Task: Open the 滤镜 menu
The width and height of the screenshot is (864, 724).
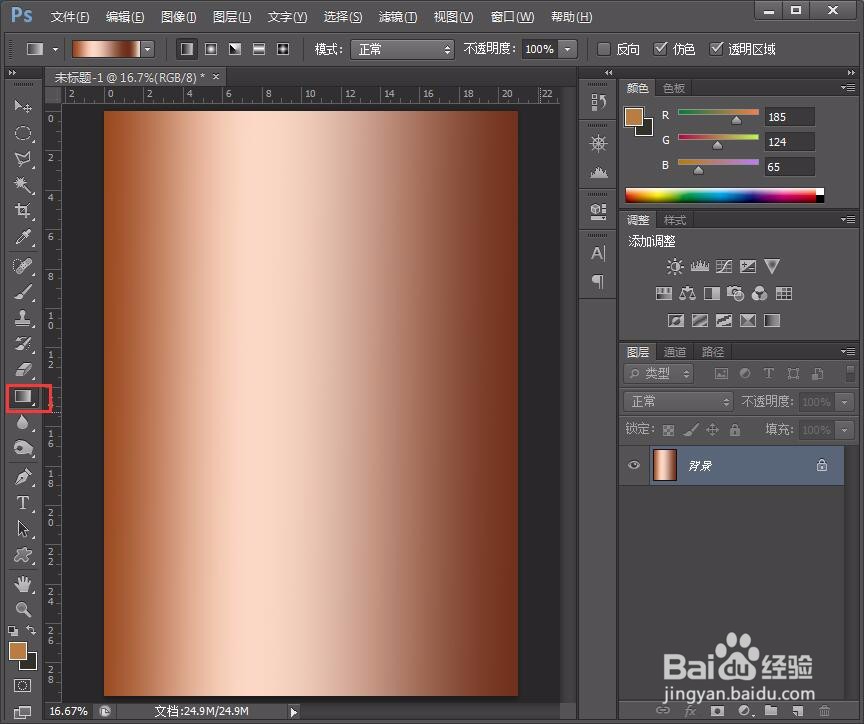Action: point(397,17)
